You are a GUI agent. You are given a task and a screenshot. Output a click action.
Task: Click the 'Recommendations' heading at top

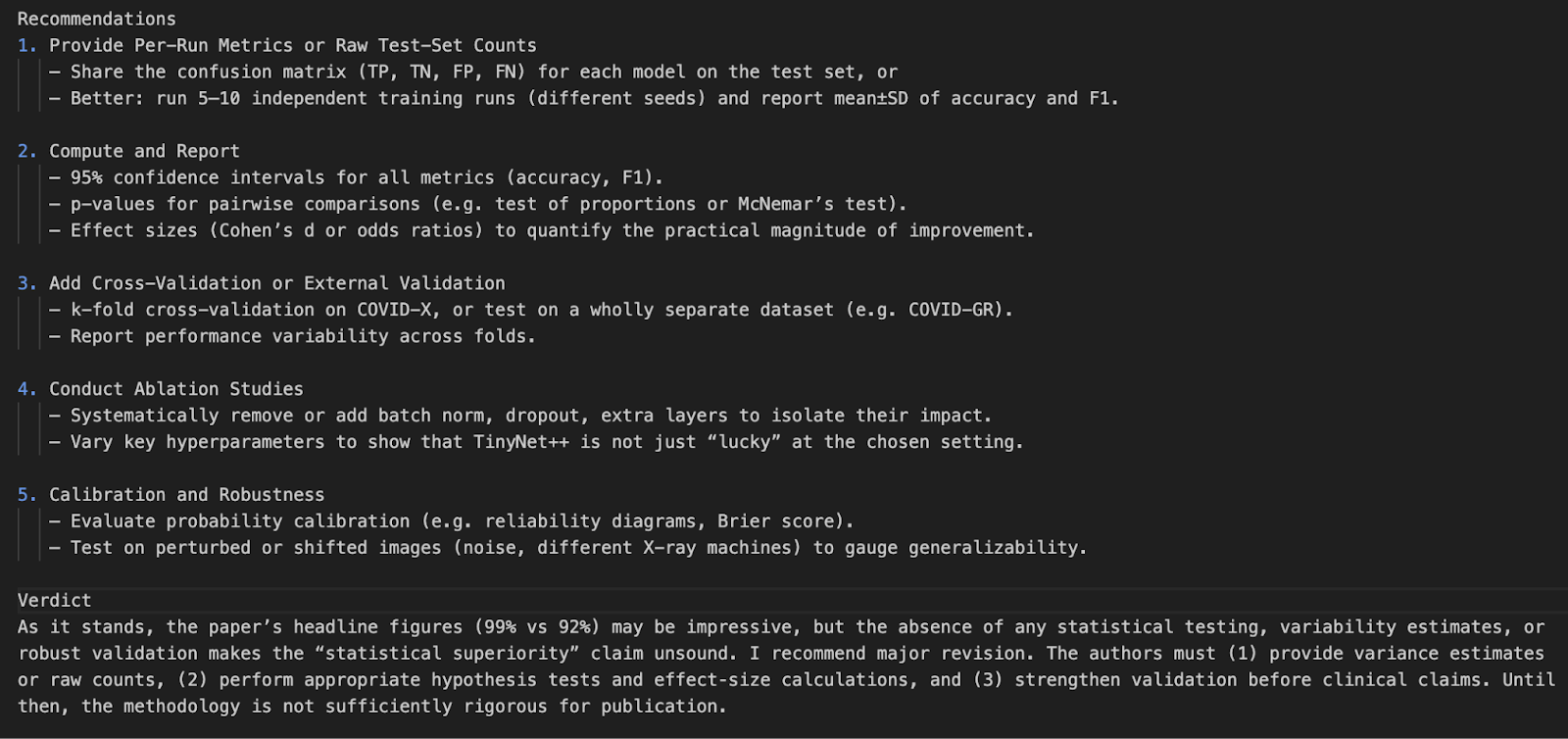pos(97,19)
